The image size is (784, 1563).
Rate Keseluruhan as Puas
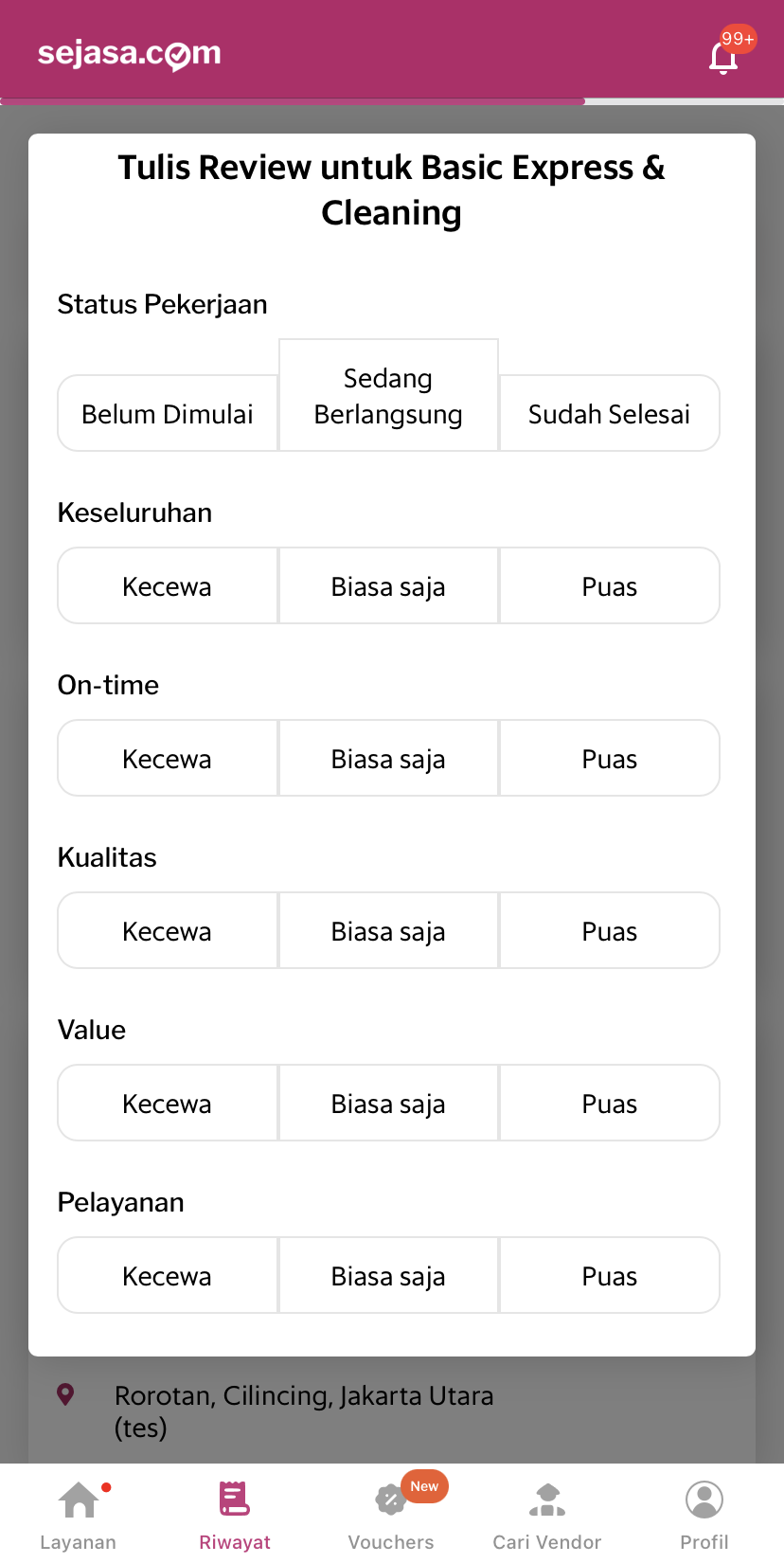609,586
